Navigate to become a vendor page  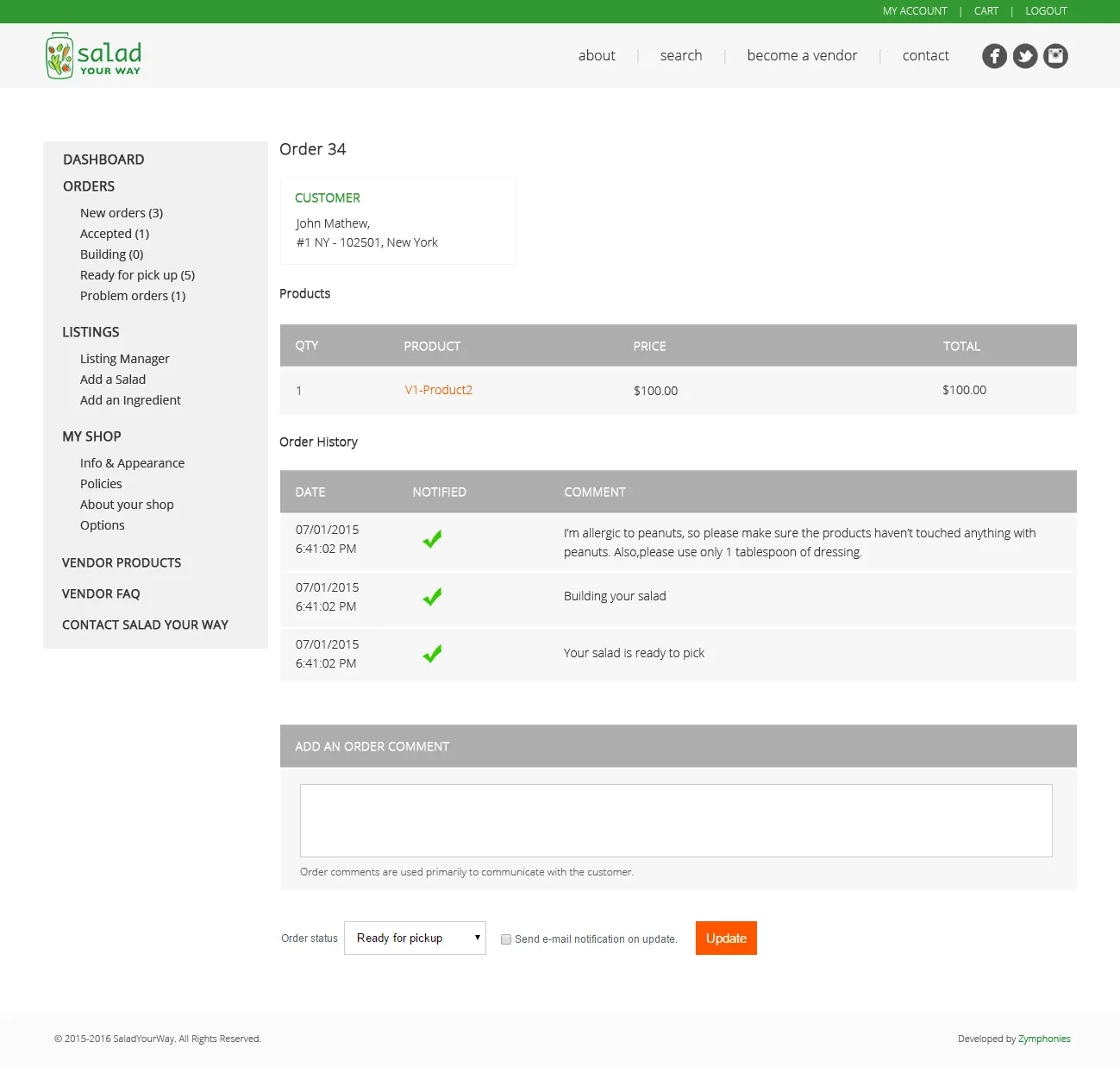coord(802,55)
